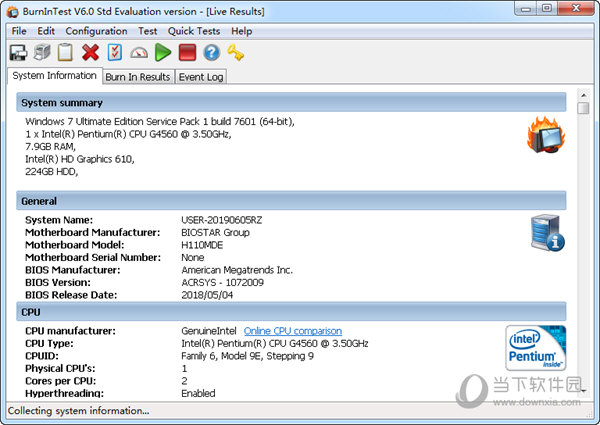Stop tests with the red square icon
This screenshot has height=425, width=600.
click(x=188, y=52)
